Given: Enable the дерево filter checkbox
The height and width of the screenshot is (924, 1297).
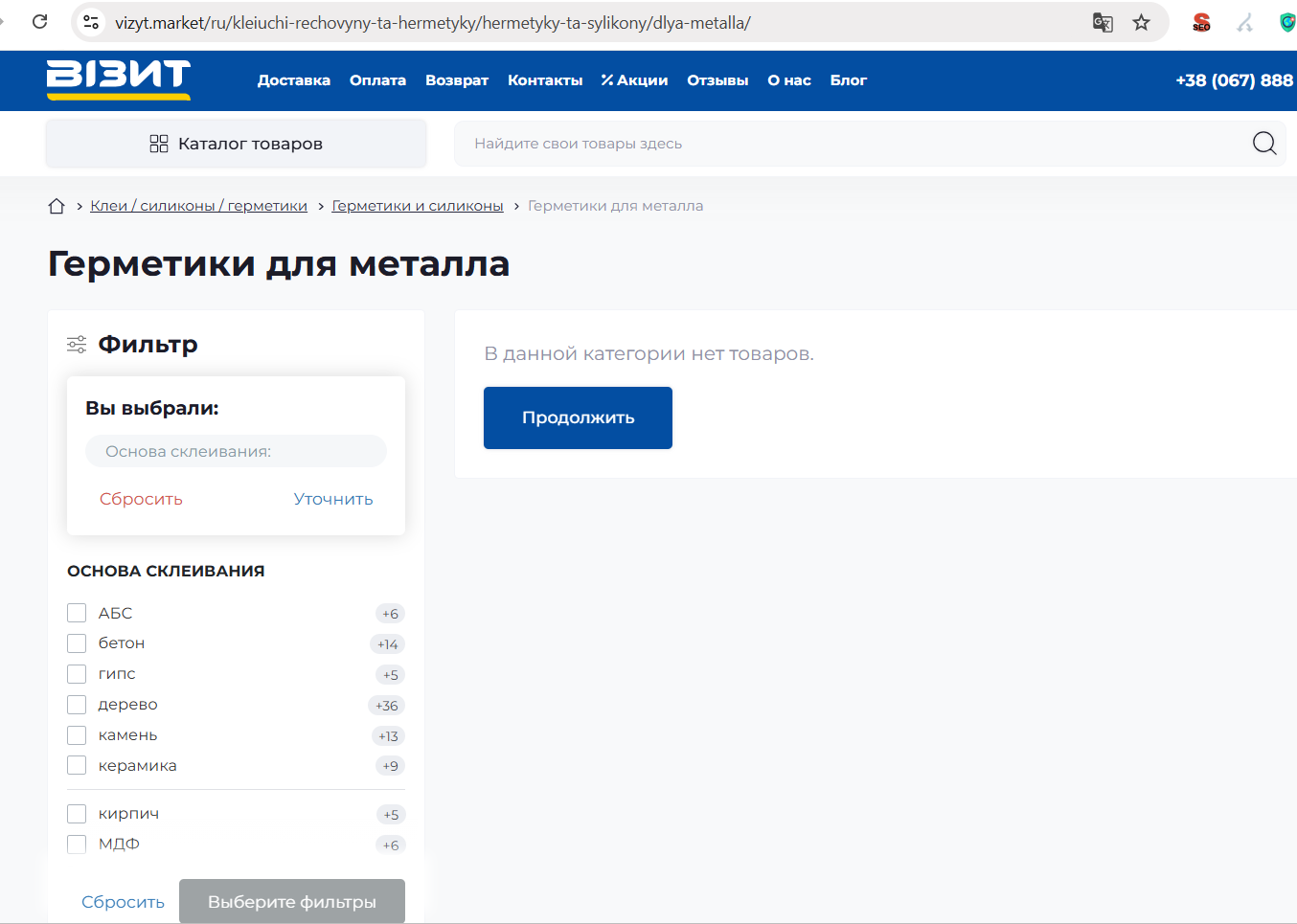Looking at the screenshot, I should pyautogui.click(x=77, y=705).
